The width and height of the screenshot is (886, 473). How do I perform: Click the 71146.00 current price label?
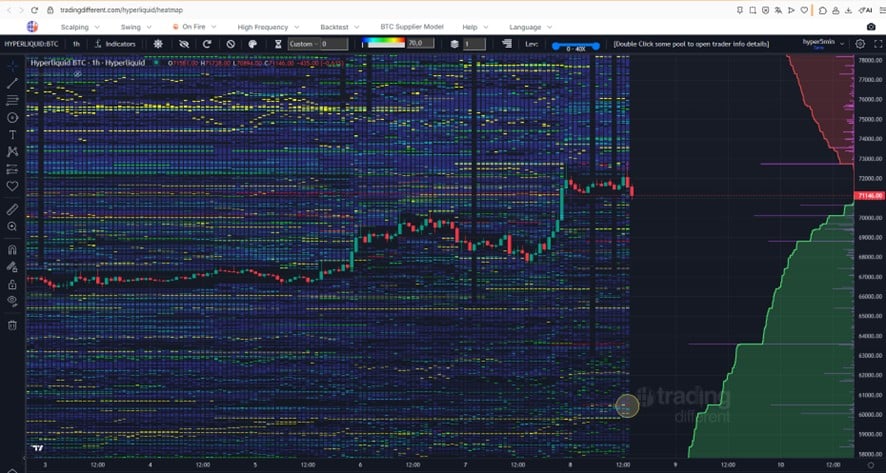point(870,196)
